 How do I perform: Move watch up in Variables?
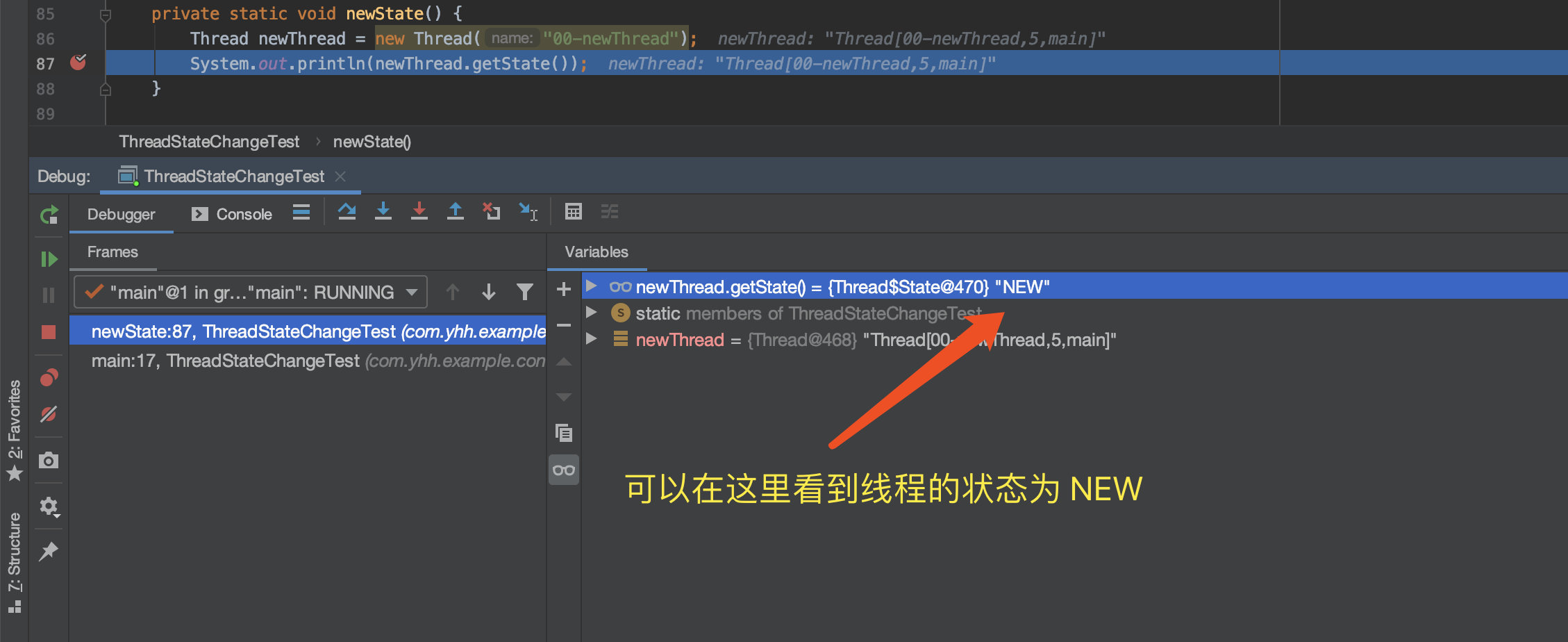(564, 362)
